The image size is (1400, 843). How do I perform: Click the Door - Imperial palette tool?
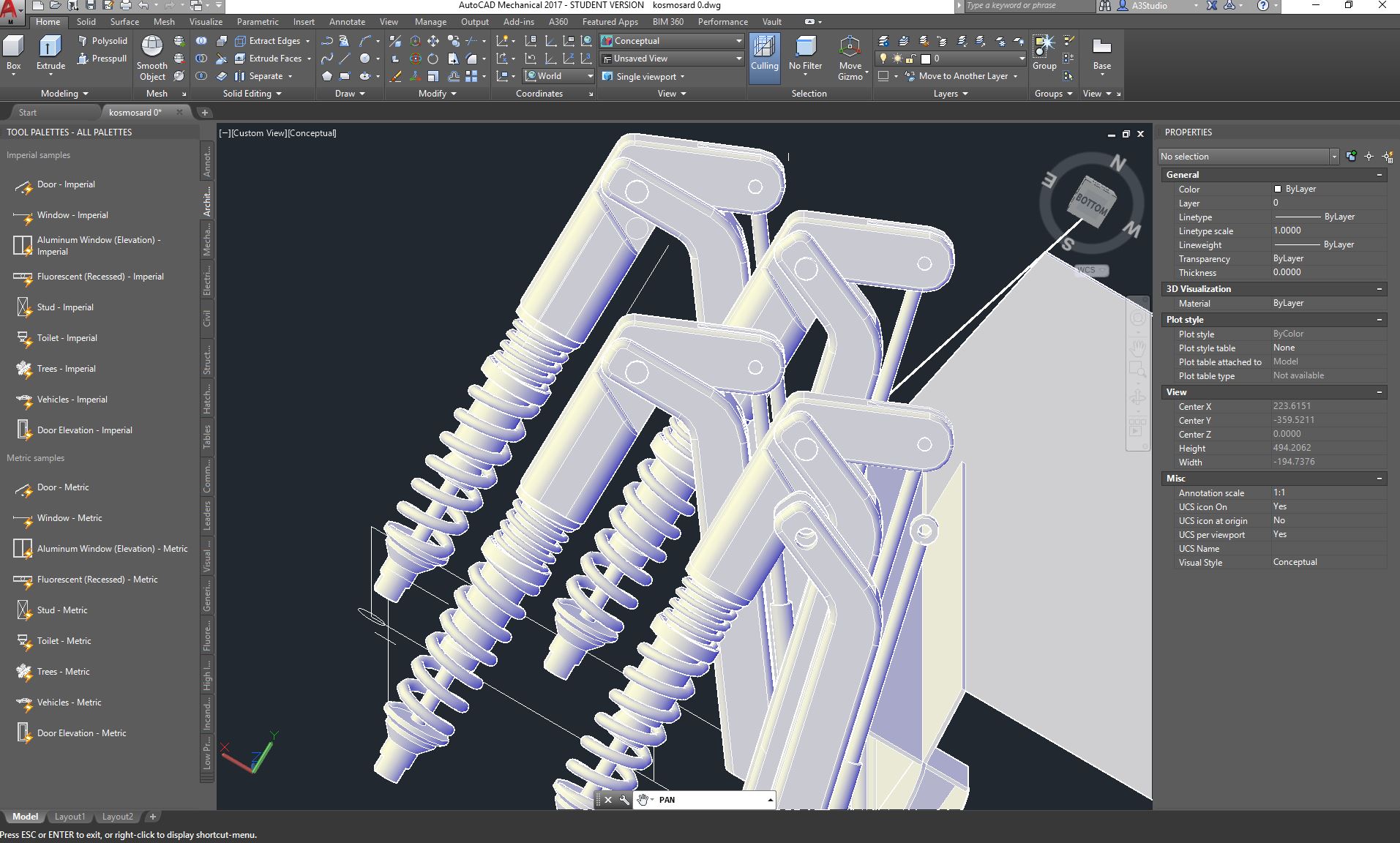(x=55, y=184)
